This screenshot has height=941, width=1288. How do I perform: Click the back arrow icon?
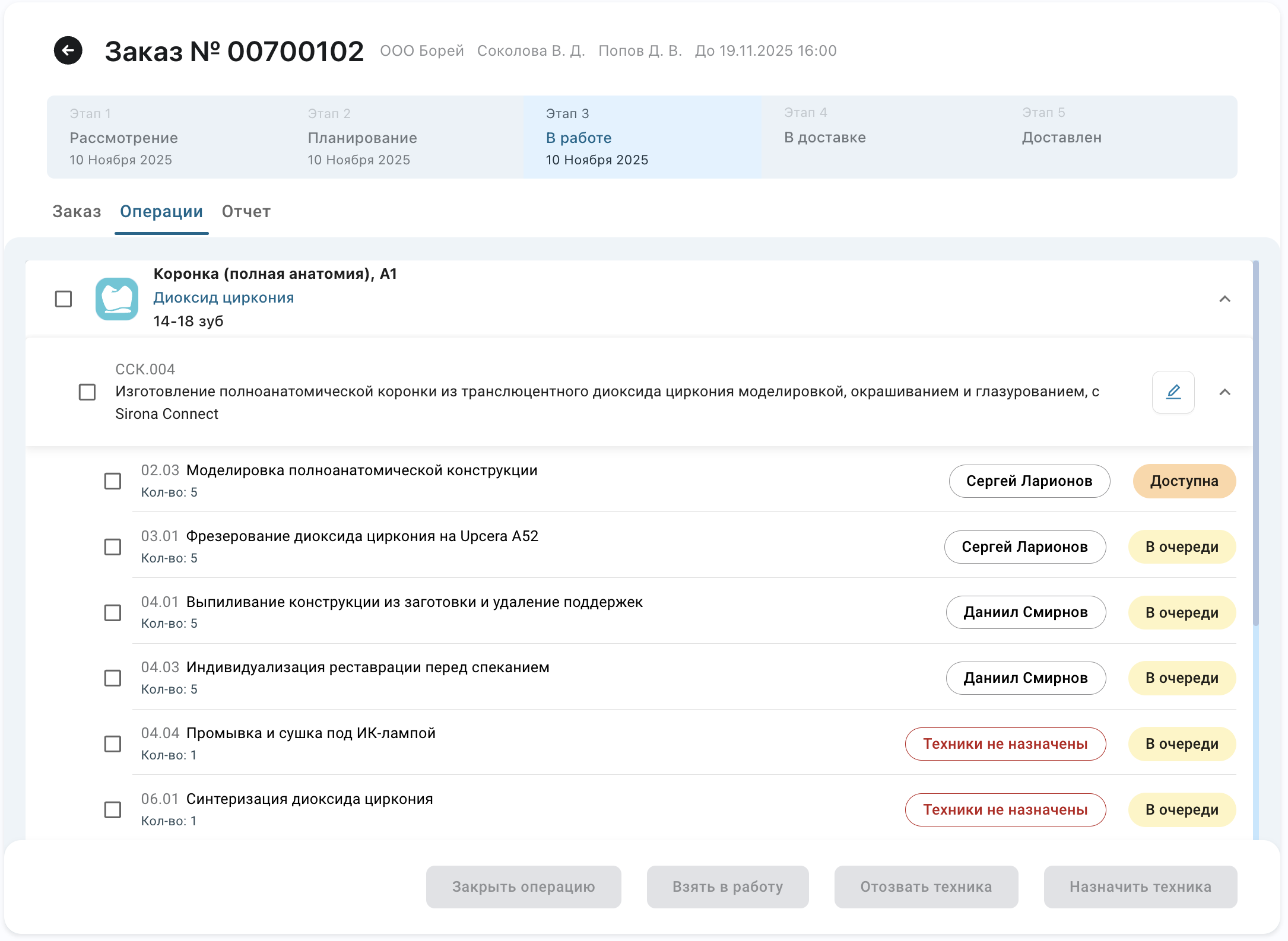tap(68, 50)
